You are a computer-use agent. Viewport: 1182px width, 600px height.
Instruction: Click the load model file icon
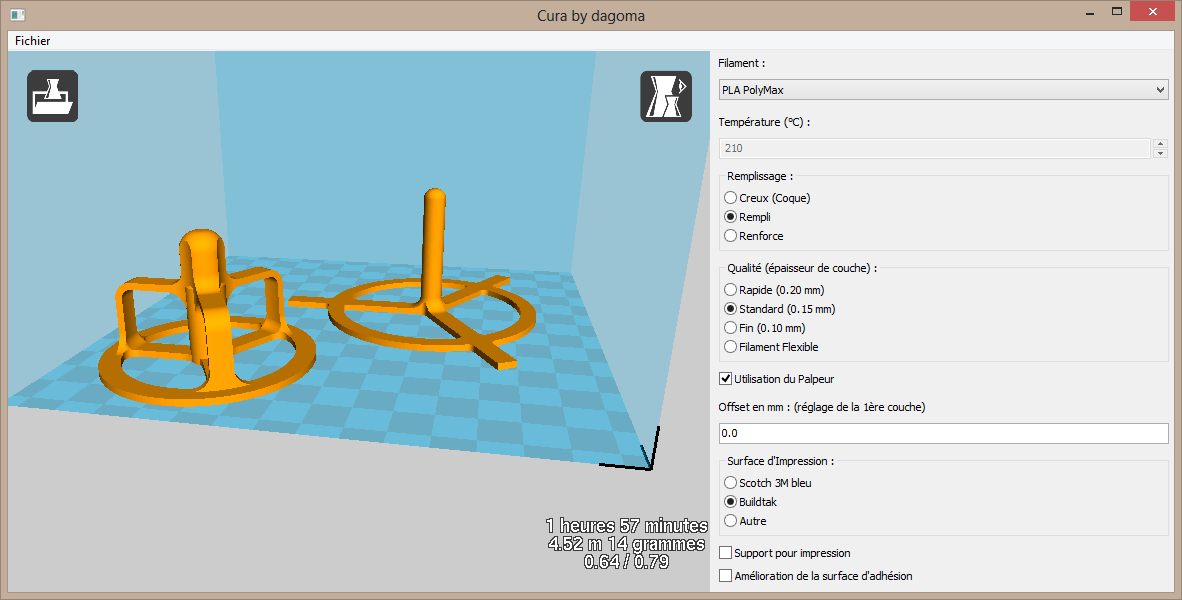click(52, 97)
